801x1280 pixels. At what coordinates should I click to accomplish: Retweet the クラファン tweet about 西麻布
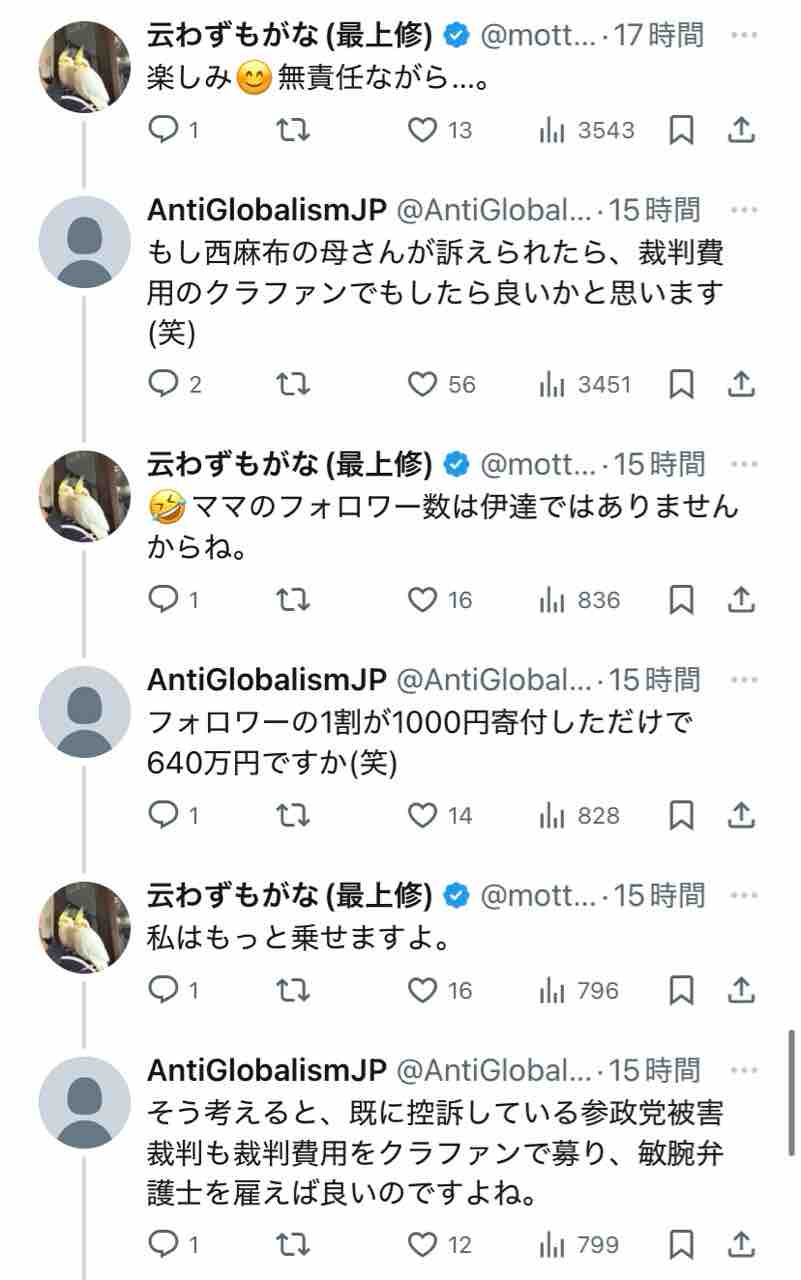click(x=293, y=384)
